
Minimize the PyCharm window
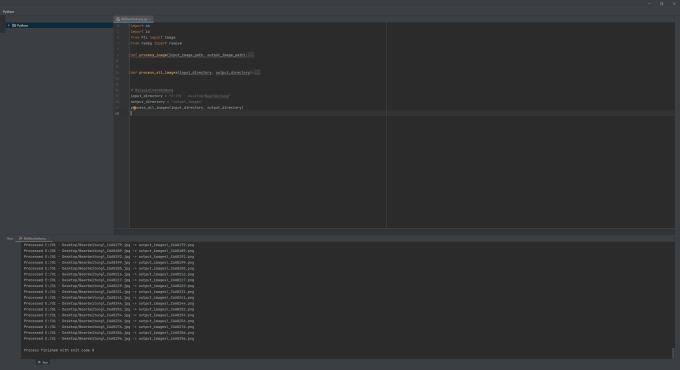pos(649,3)
